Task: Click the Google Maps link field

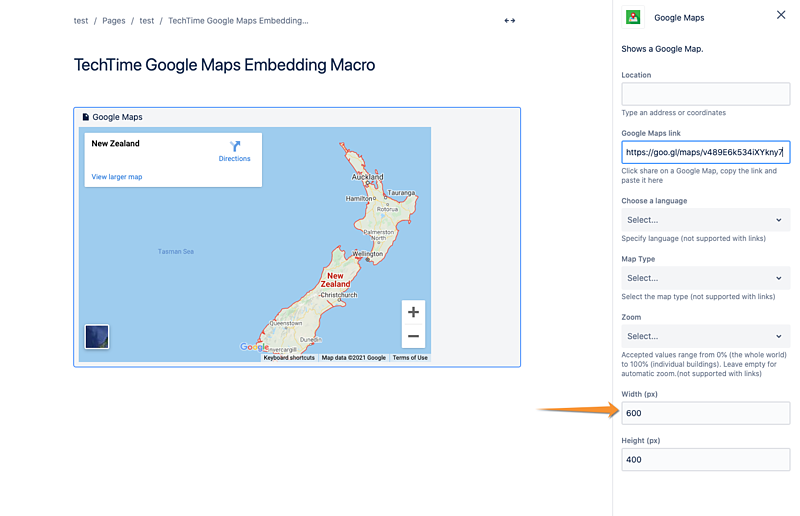Action: pos(706,152)
